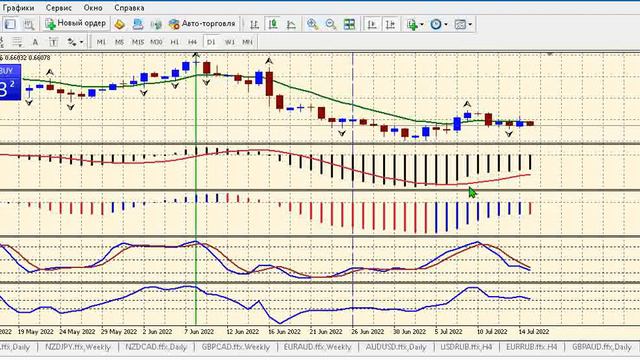The width and height of the screenshot is (640, 360).
Task: Select the D1 timeframe
Action: tap(211, 42)
